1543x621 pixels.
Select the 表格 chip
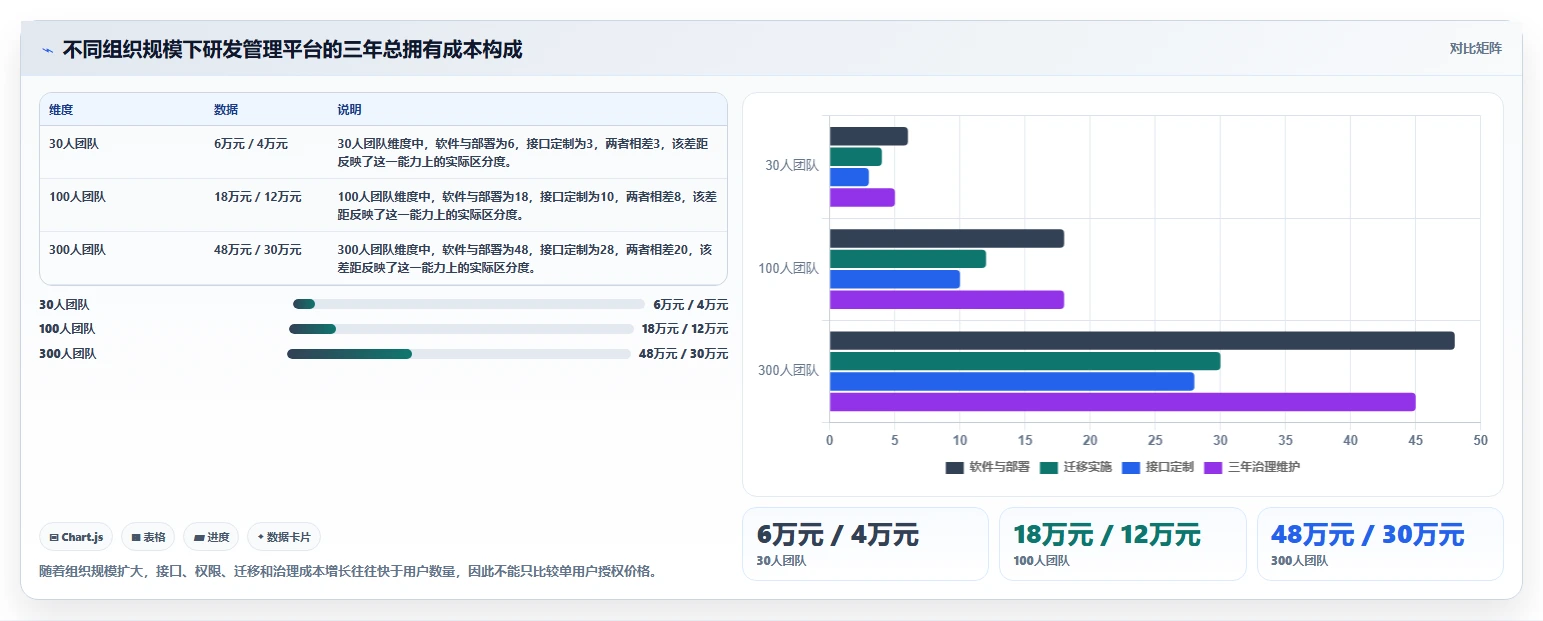pyautogui.click(x=148, y=537)
